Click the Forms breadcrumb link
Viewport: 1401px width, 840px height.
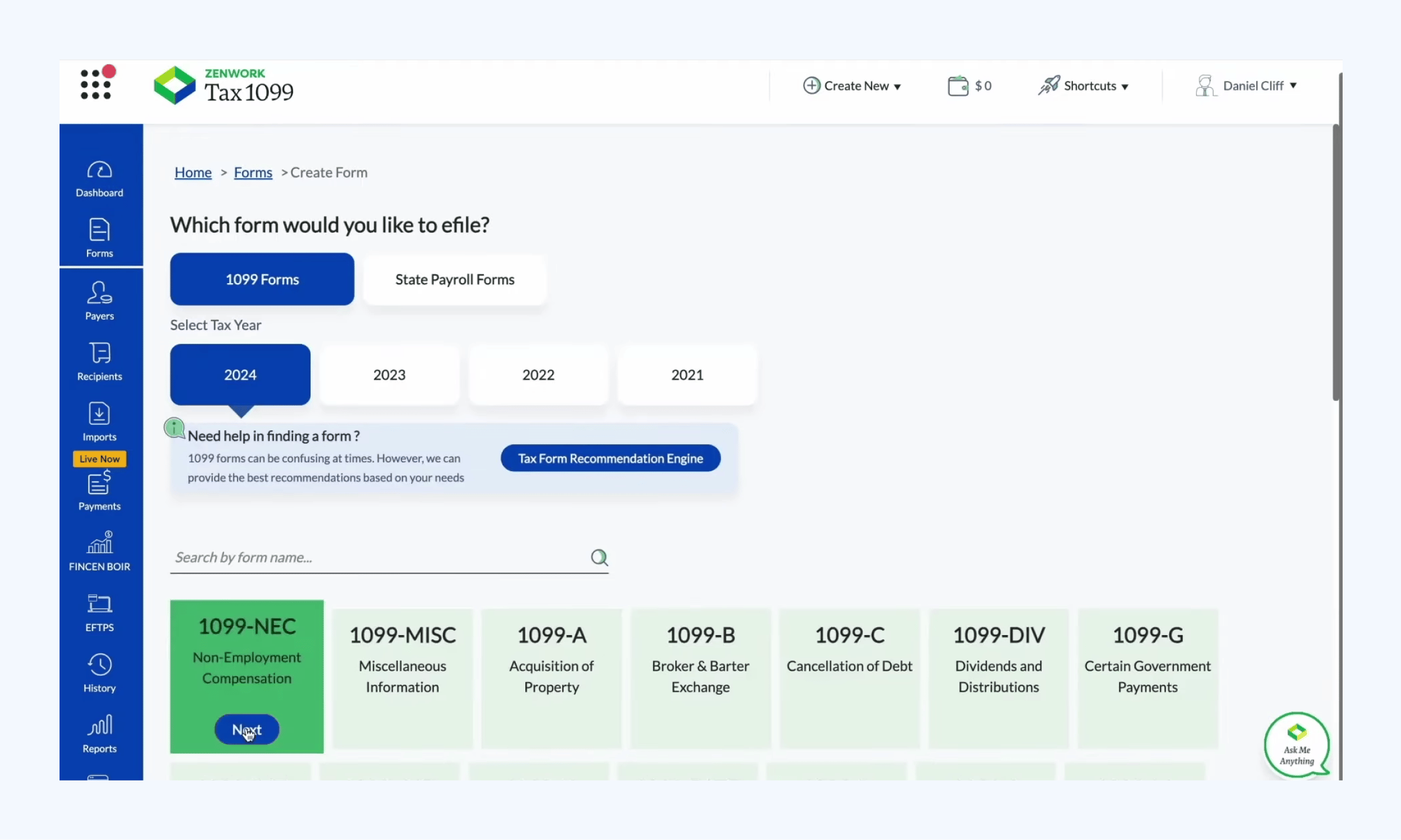coord(253,173)
